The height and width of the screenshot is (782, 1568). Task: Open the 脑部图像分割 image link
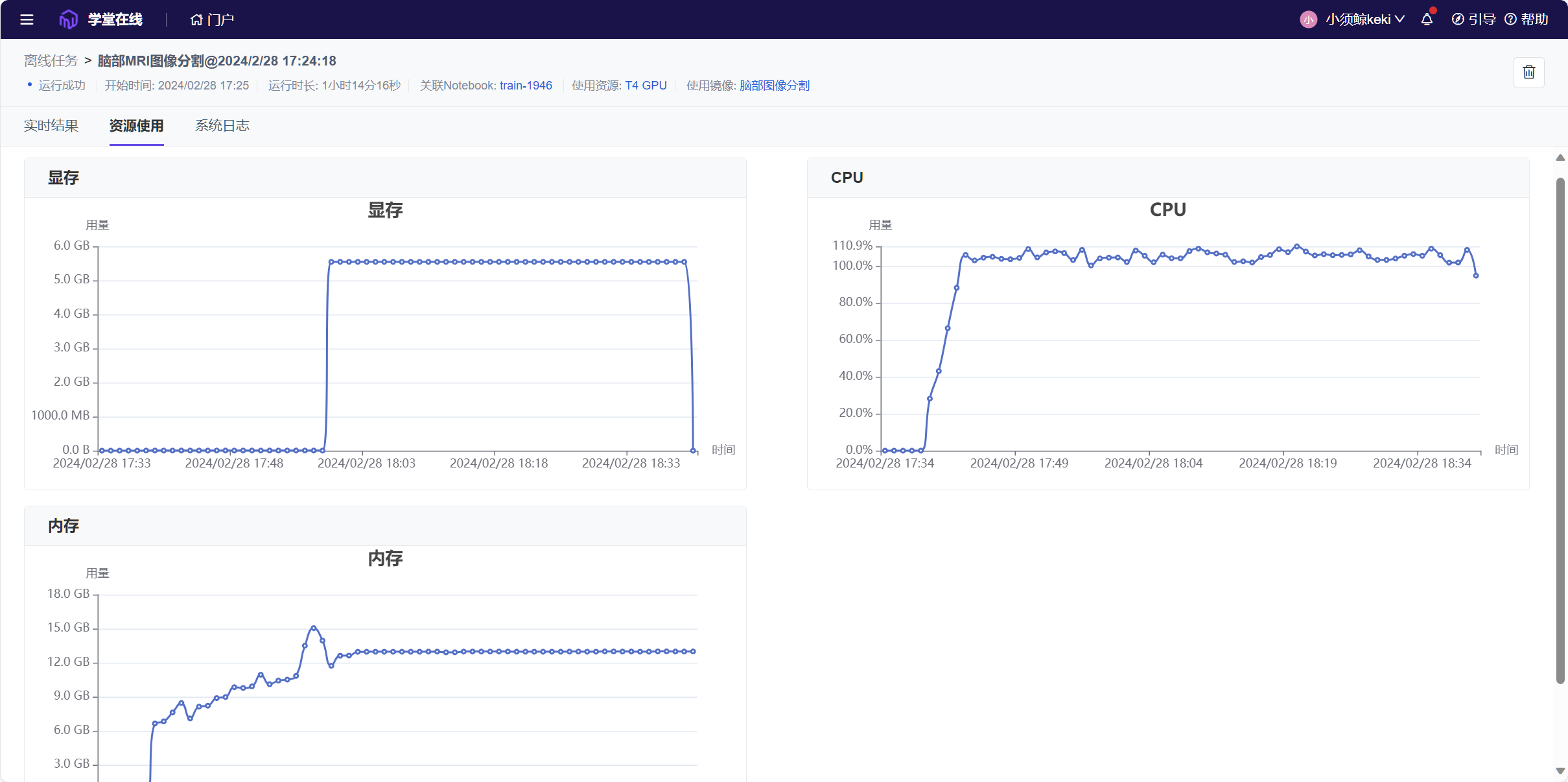point(774,86)
